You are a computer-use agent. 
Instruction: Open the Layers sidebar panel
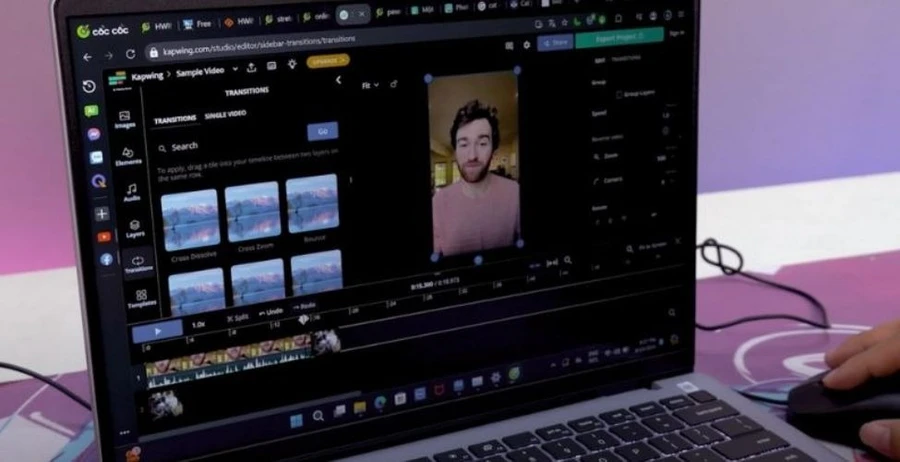(x=135, y=228)
